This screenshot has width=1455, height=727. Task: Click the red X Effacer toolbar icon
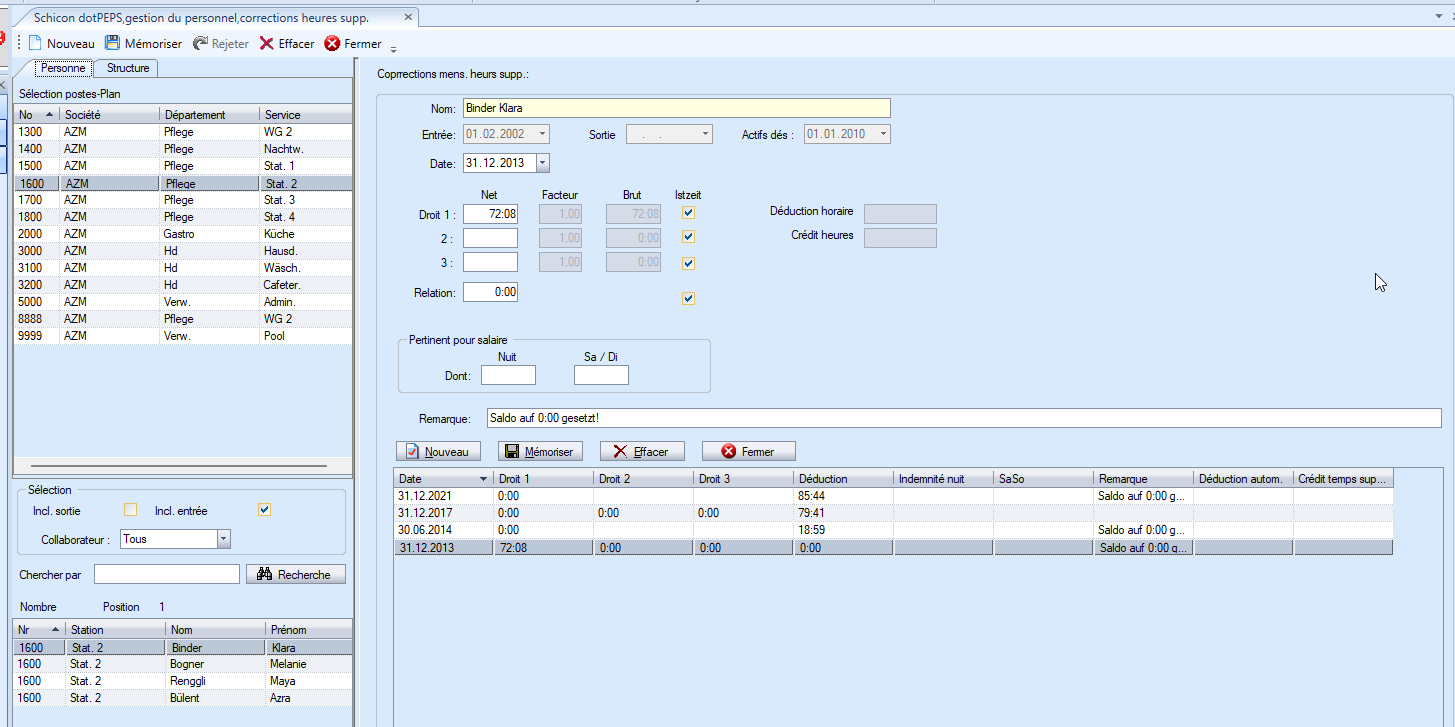click(266, 44)
